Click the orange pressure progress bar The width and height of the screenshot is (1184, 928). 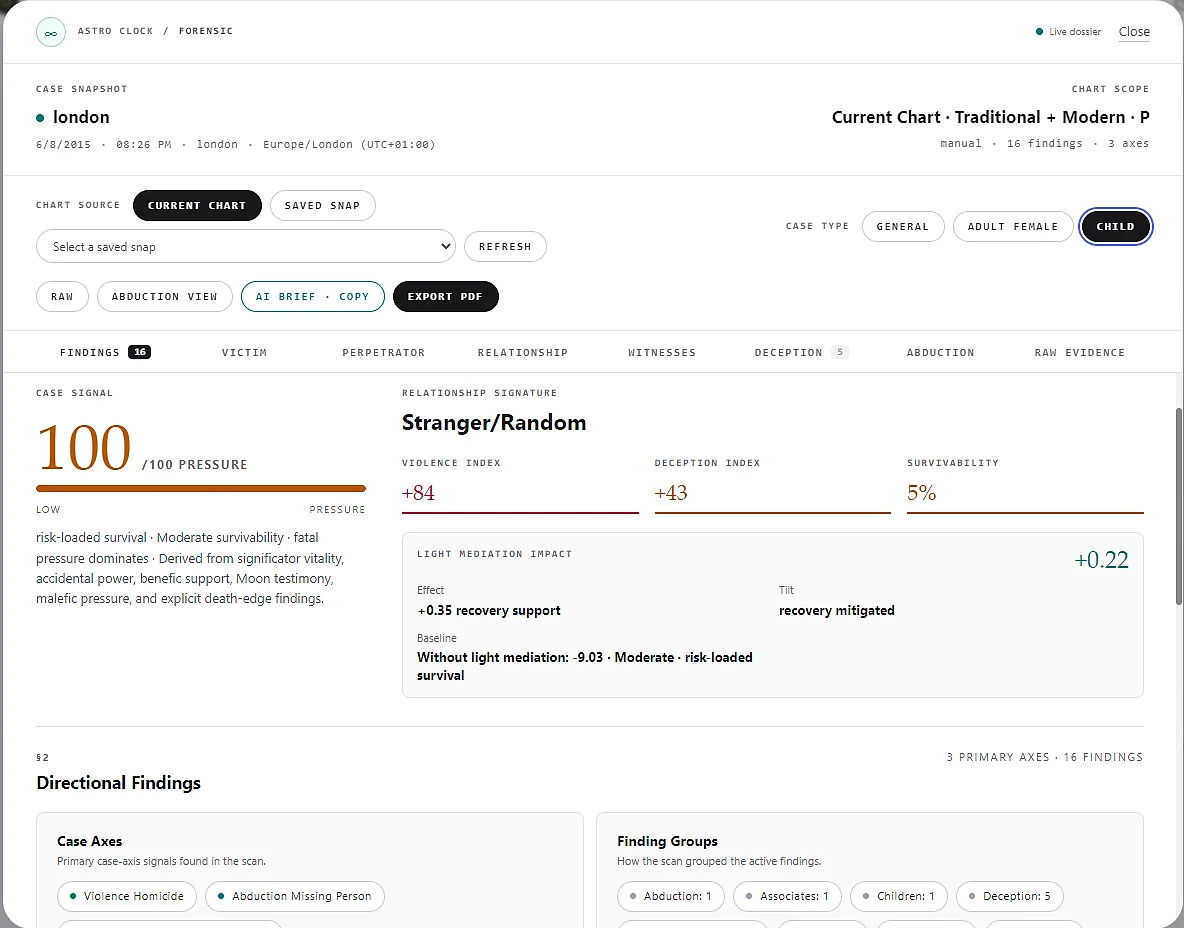[201, 489]
